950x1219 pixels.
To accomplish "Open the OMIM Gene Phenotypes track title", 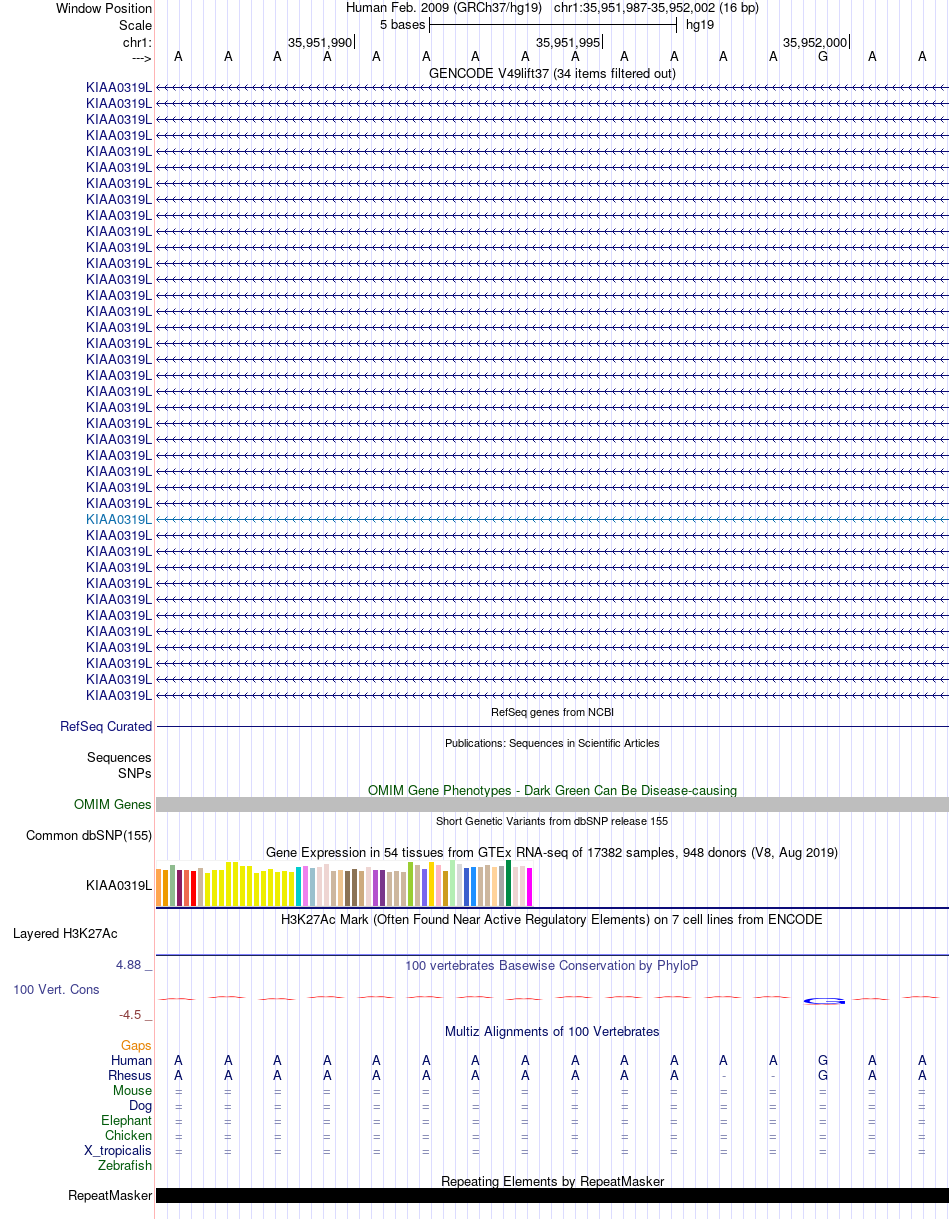I will tap(552, 790).
